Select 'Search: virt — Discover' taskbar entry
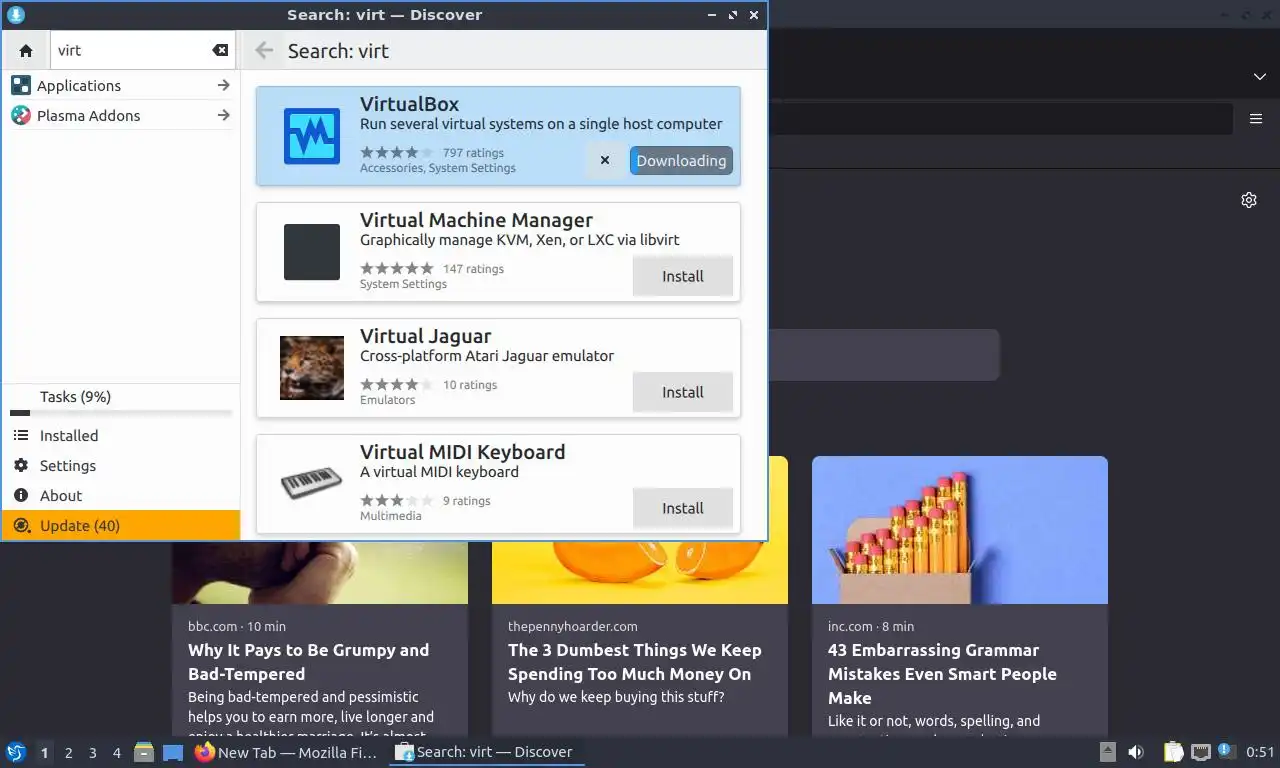 coord(486,752)
